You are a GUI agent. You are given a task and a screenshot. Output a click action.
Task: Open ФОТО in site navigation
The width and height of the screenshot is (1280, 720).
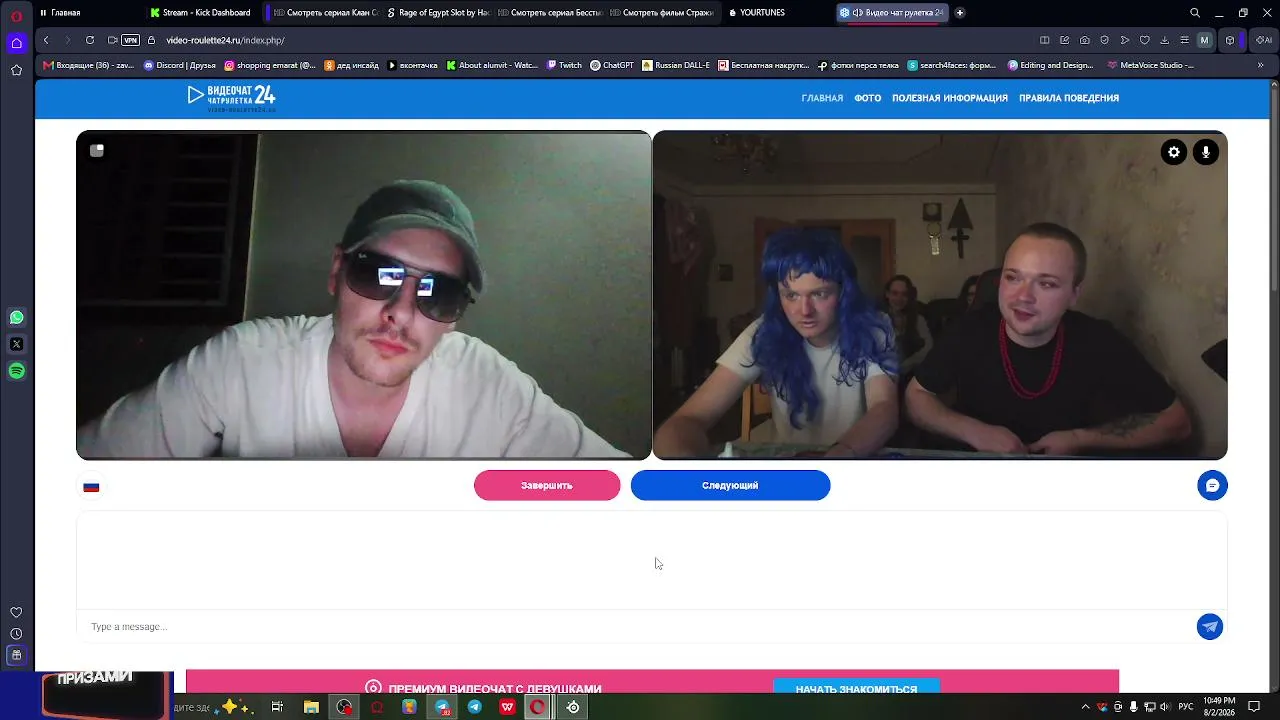(867, 98)
